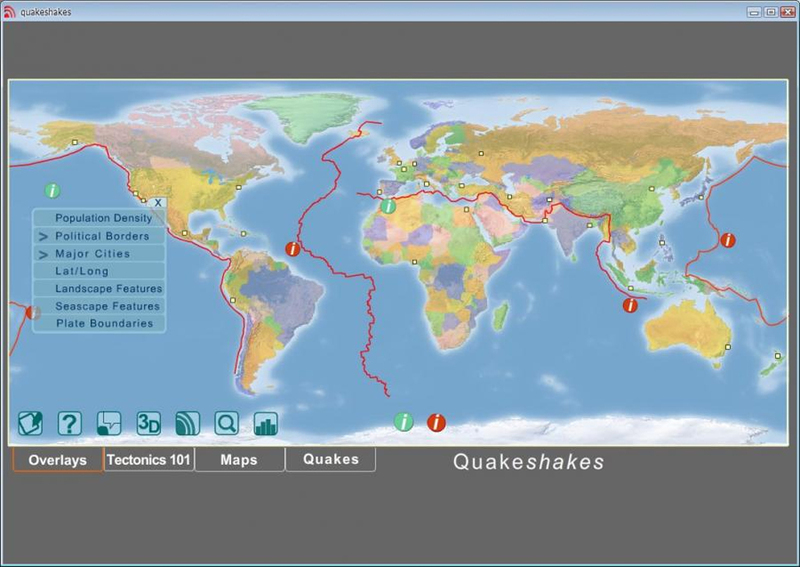Image resolution: width=800 pixels, height=567 pixels.
Task: Minimize the quakeshakes window
Action: 754,12
